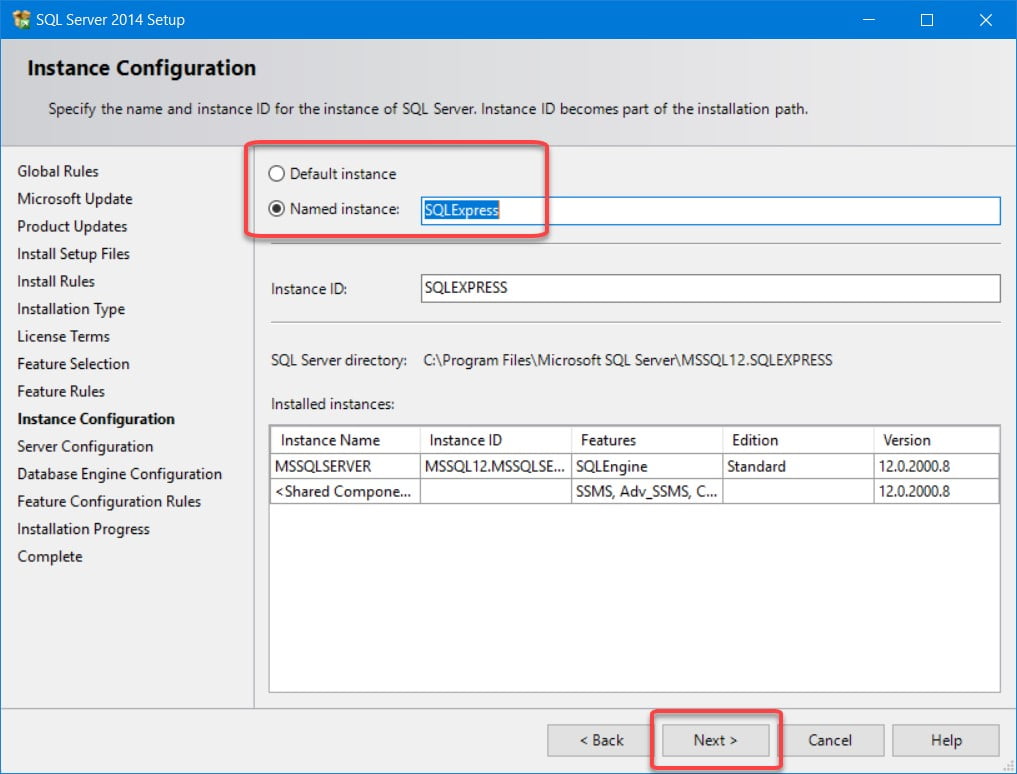Image resolution: width=1017 pixels, height=774 pixels.
Task: Sort by the Instance ID column header
Action: pos(496,440)
